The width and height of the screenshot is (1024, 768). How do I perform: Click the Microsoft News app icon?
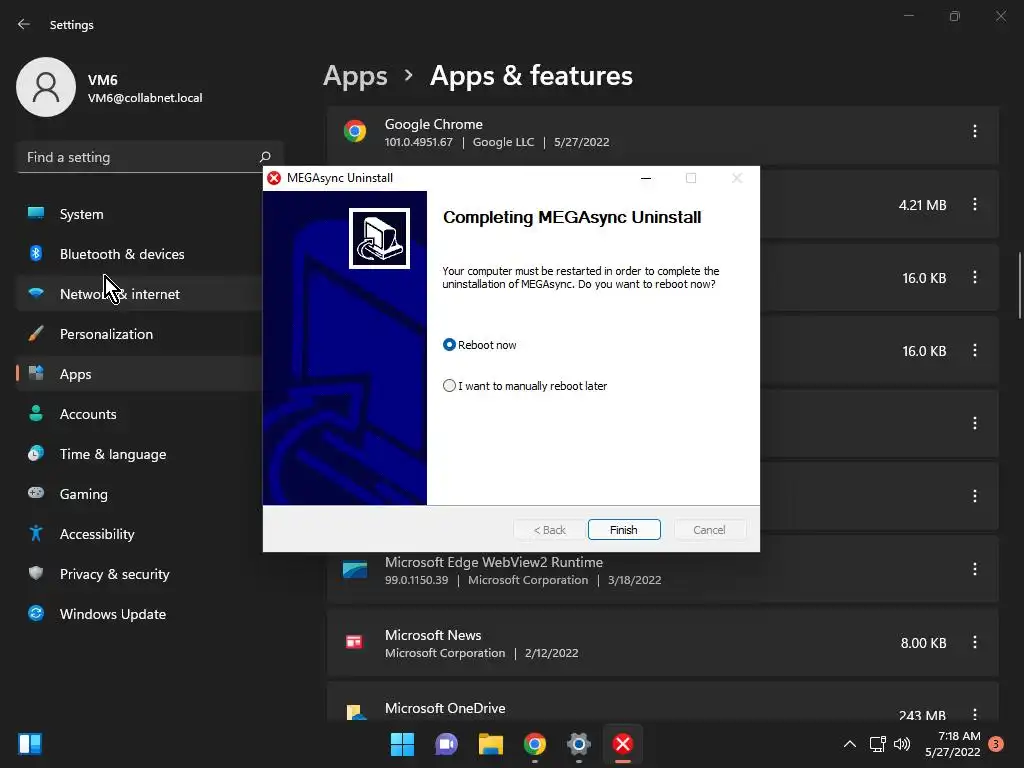click(x=354, y=643)
